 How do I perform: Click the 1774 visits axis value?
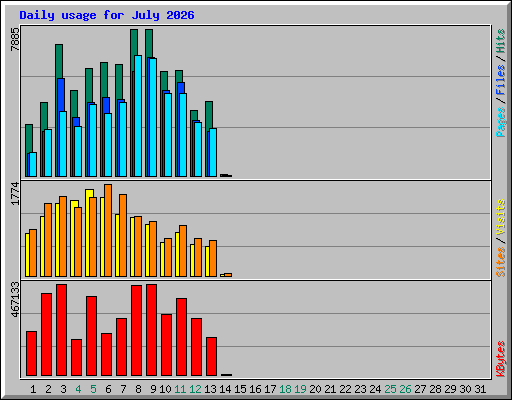15,194
